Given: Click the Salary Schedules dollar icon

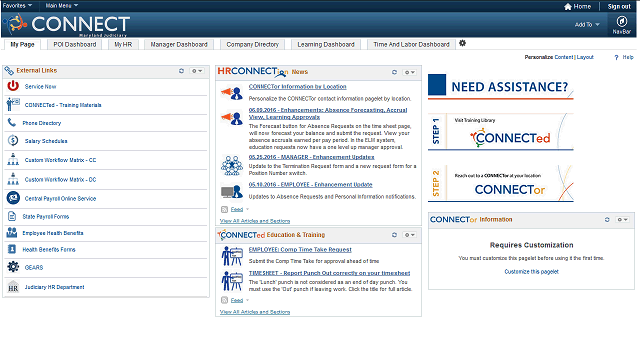Looking at the screenshot, I should pos(13,140).
